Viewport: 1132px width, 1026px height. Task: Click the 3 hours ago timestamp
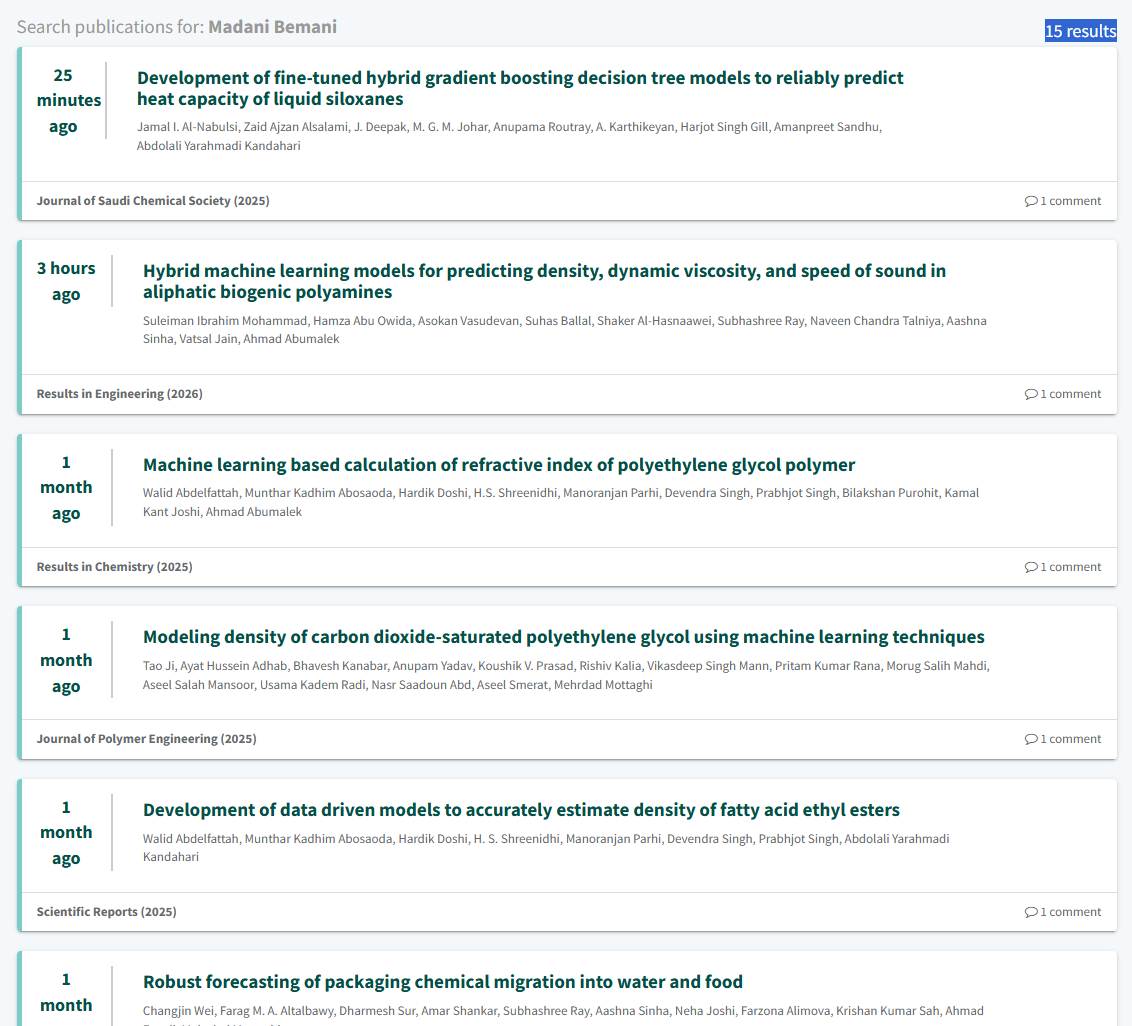[66, 281]
